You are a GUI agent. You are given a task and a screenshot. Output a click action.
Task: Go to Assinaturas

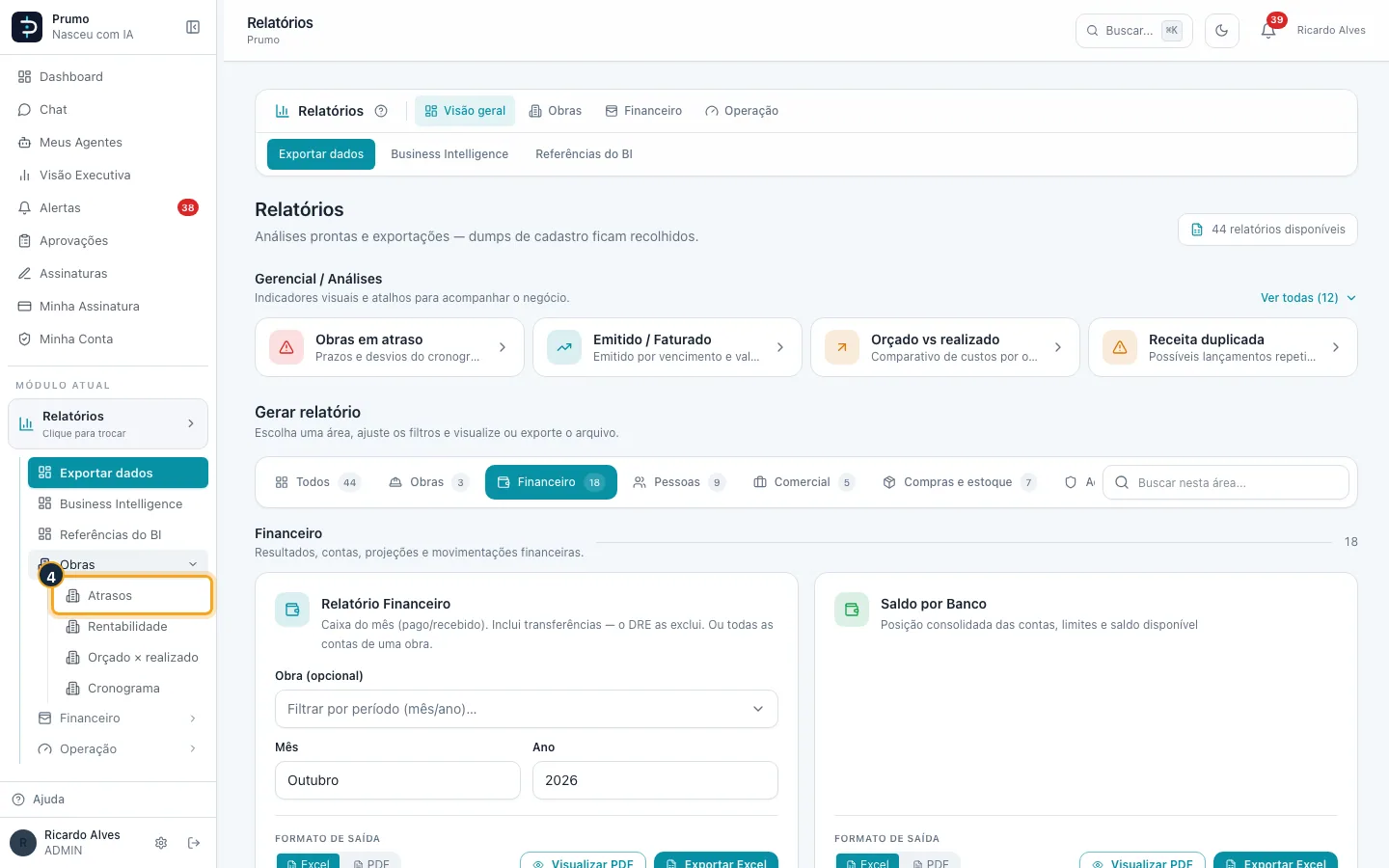tap(108, 274)
